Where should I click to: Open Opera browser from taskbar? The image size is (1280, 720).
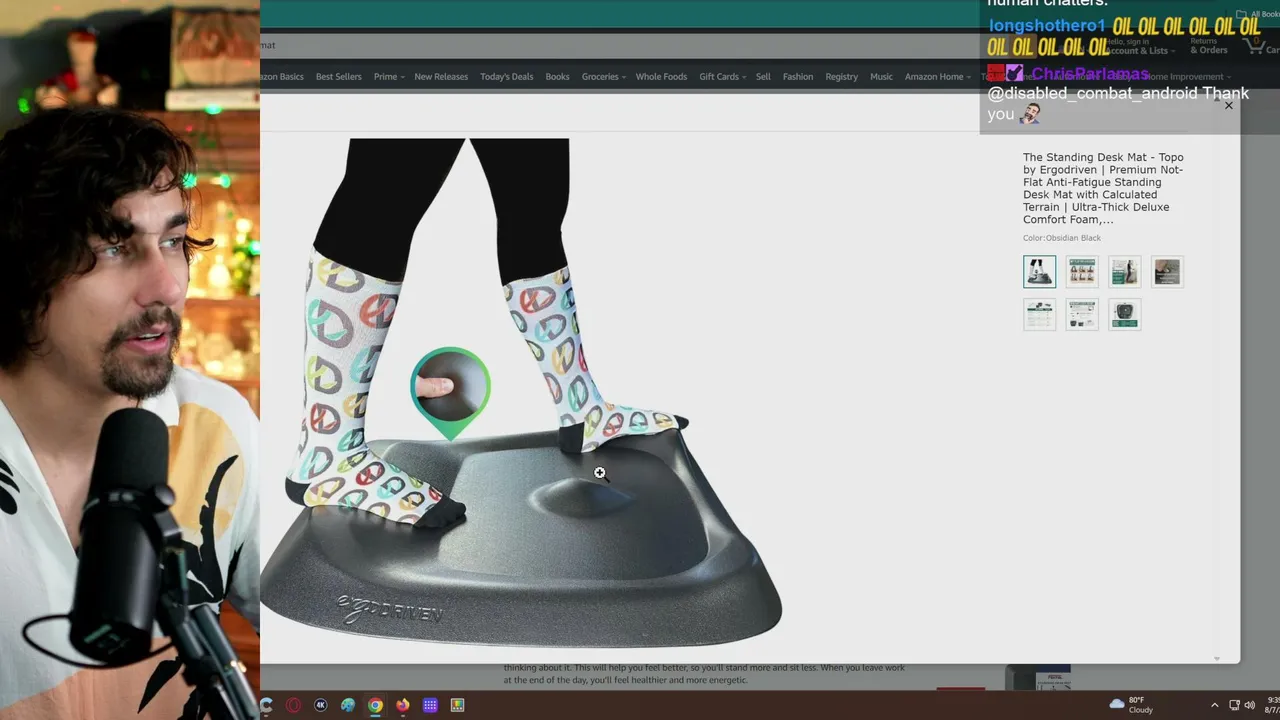[293, 705]
